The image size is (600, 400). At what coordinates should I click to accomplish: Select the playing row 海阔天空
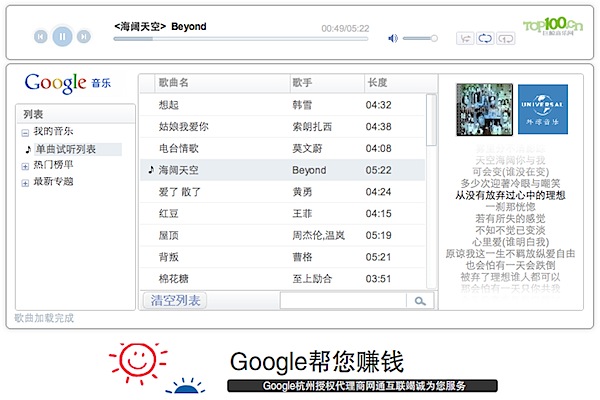coord(283,170)
